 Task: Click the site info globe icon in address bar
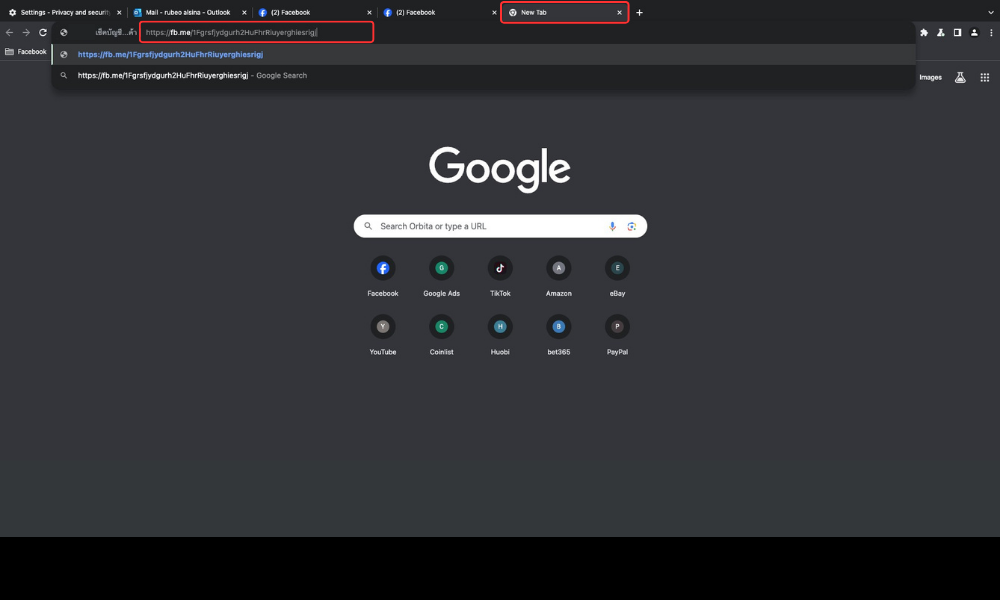click(64, 33)
